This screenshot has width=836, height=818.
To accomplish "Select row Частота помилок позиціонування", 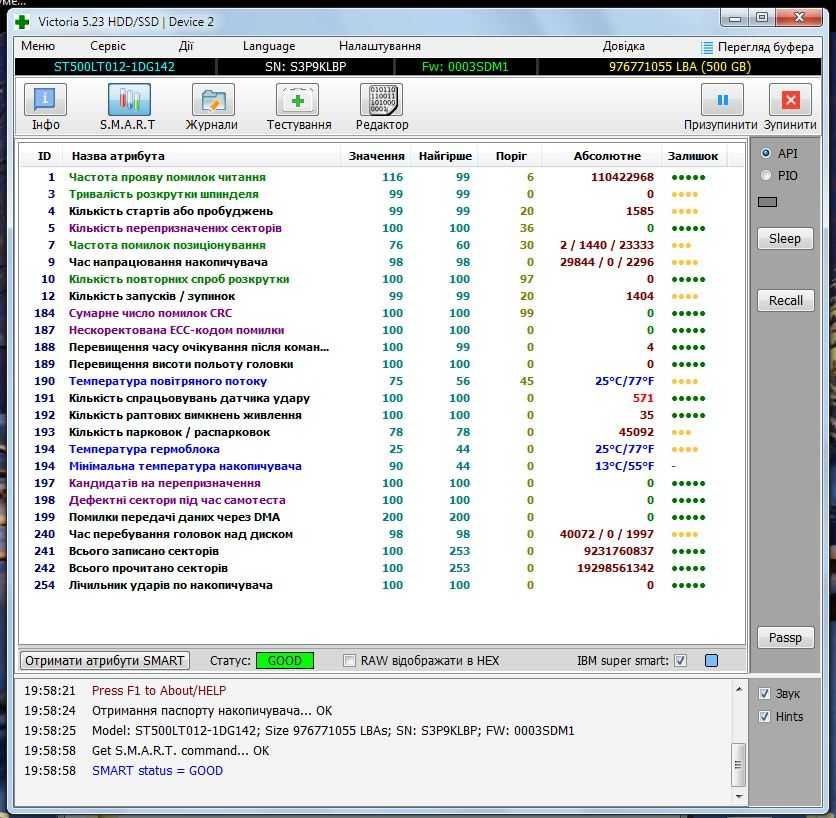I will (x=381, y=245).
